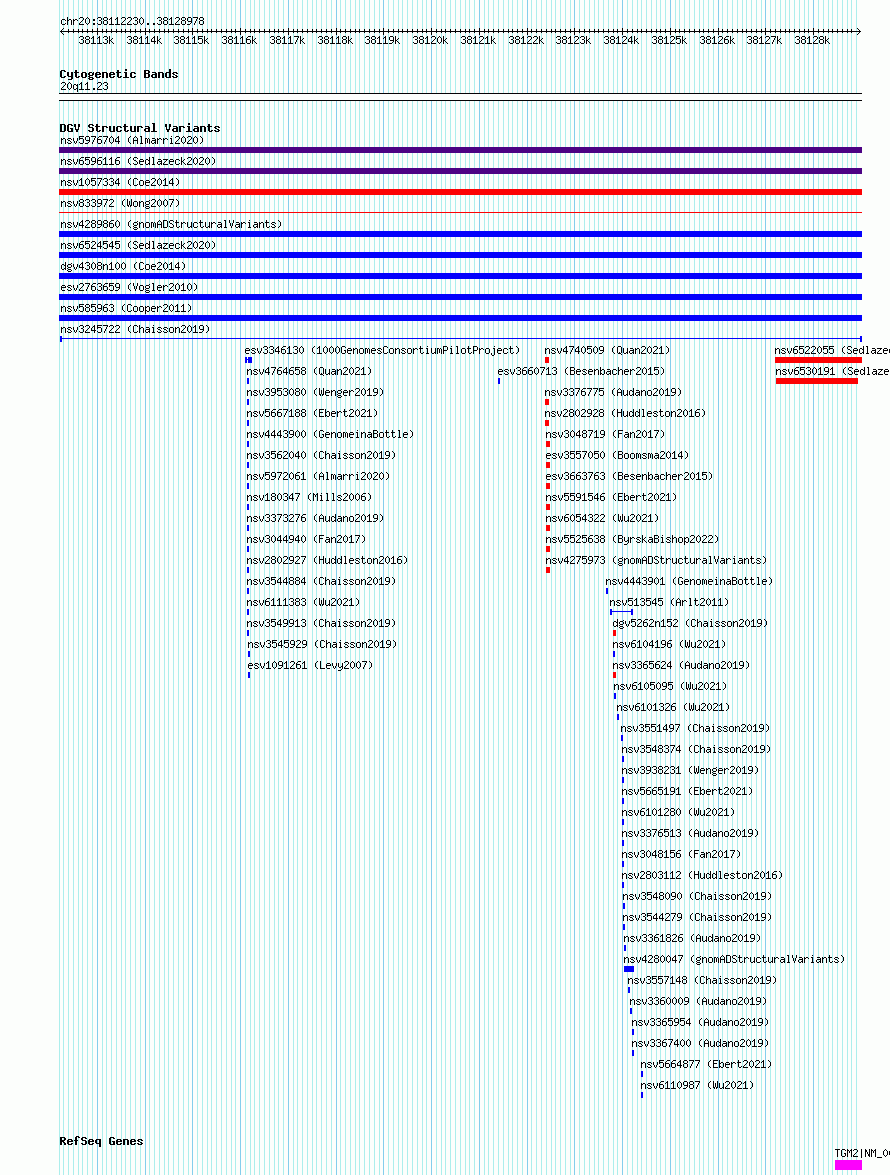Click nsv3544884 (Chaisson2019) label
Viewport: 890px width, 1175px height.
tap(321, 581)
